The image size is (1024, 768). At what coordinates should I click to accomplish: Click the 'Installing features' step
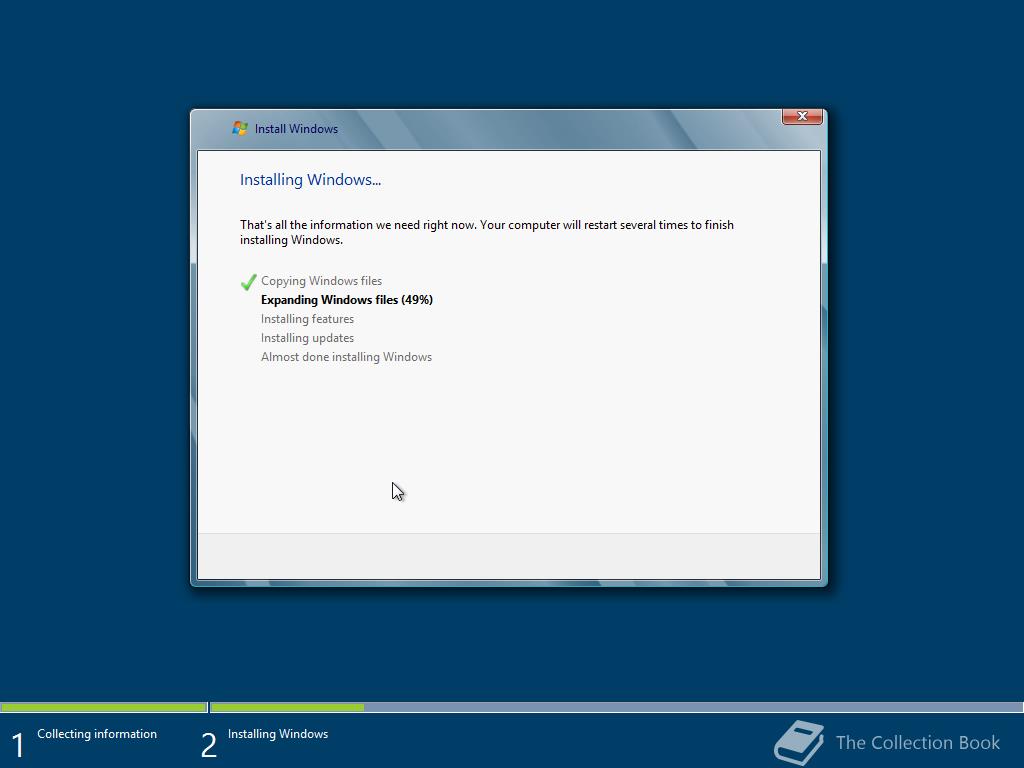click(x=307, y=319)
